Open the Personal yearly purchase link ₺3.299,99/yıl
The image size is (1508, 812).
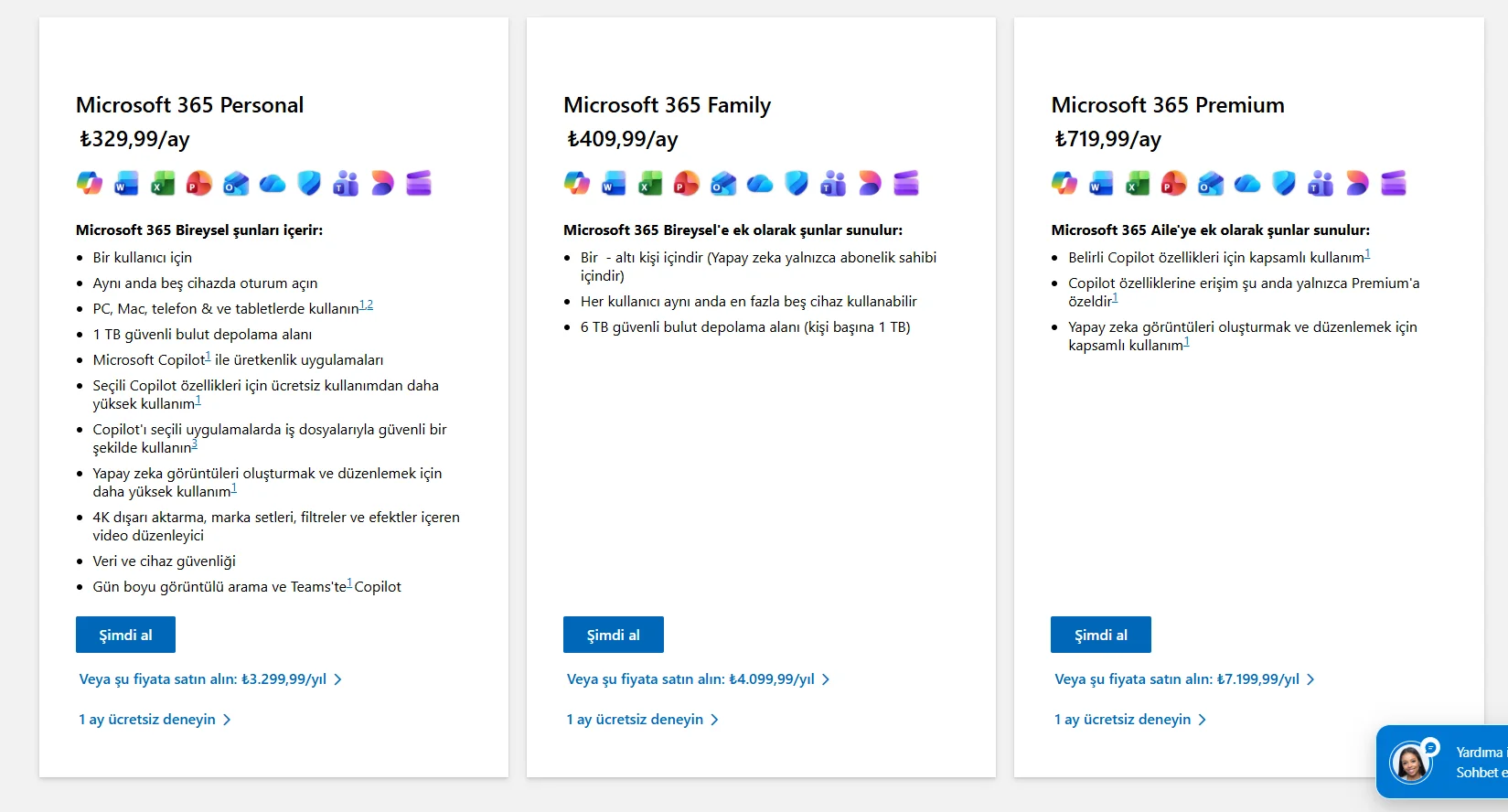(x=210, y=679)
